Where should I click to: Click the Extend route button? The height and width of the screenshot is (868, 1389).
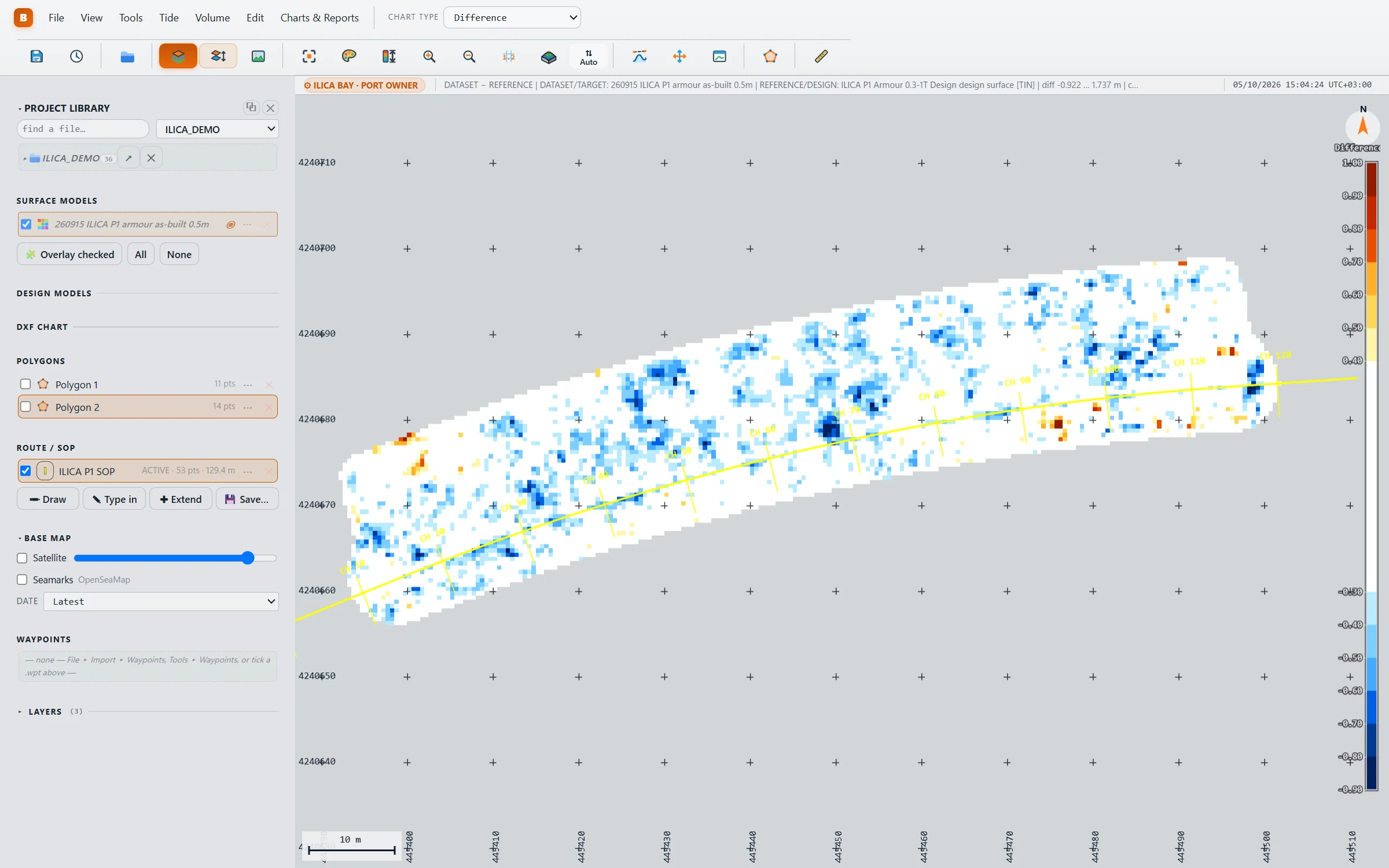click(x=181, y=499)
